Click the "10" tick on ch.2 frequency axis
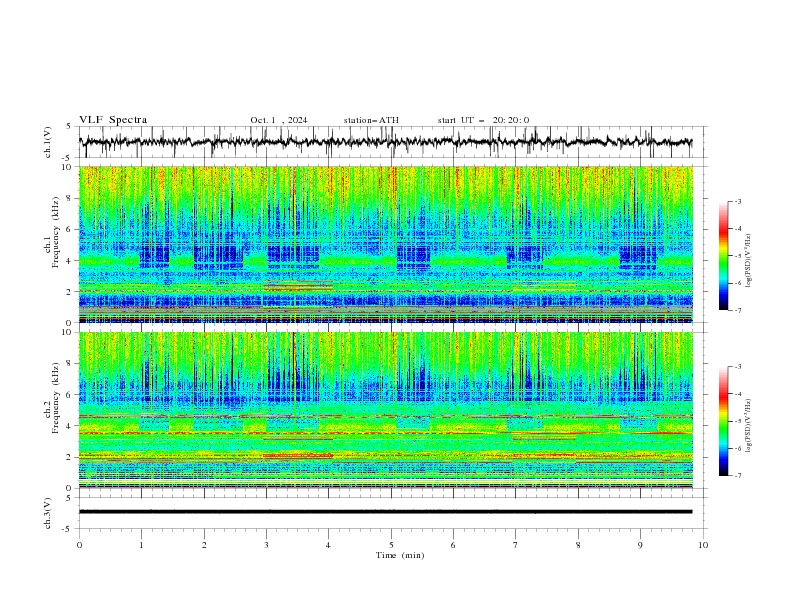Image resolution: width=792 pixels, height=612 pixels. point(67,332)
